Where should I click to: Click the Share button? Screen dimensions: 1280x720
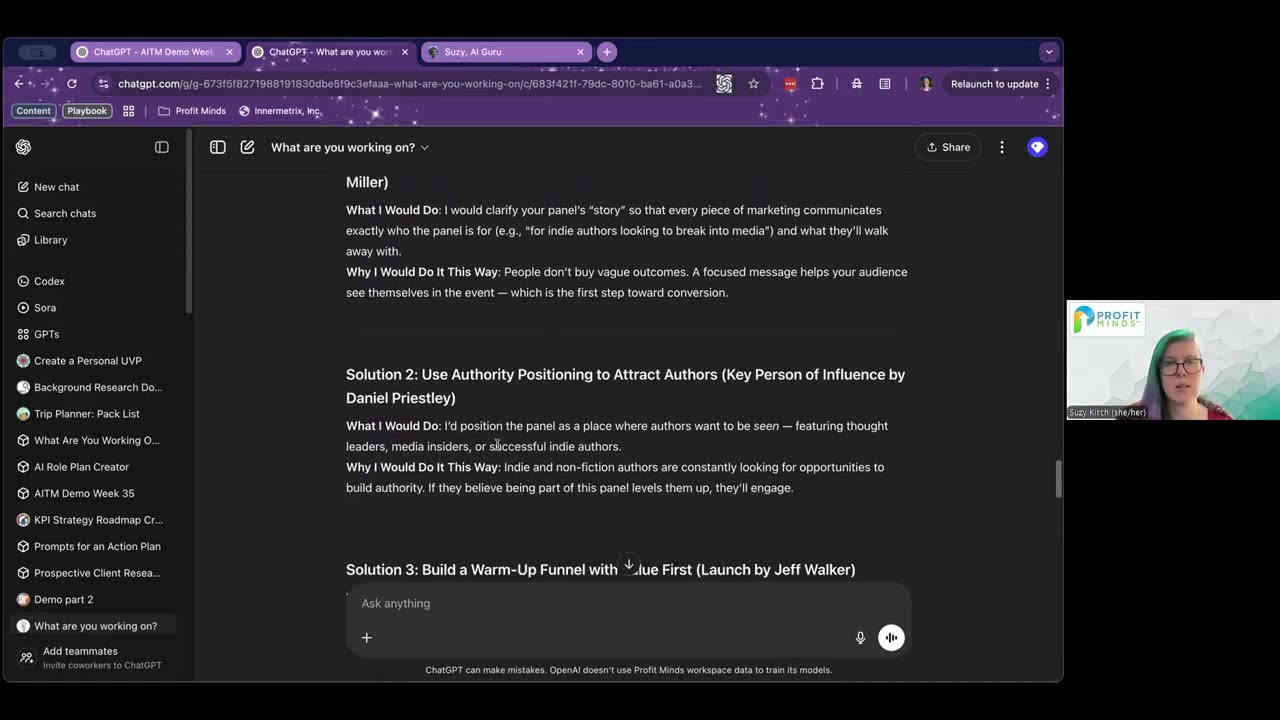(x=948, y=147)
